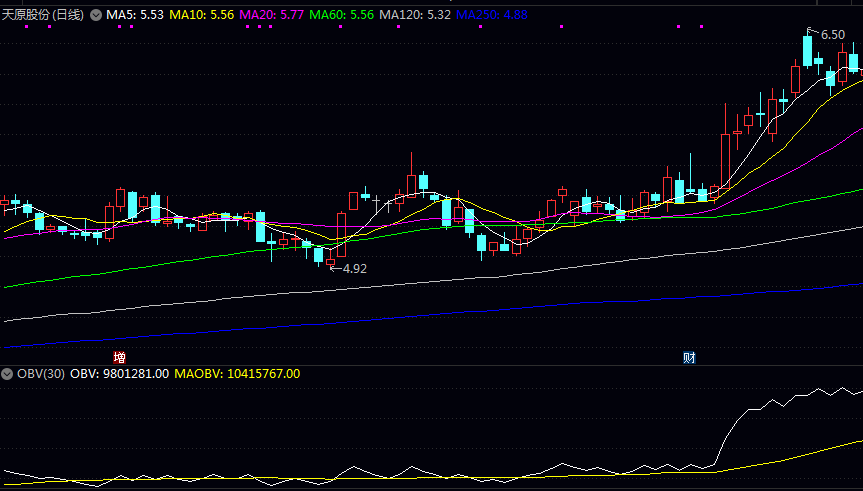Click the 4.92 low price annotation
Image resolution: width=863 pixels, height=491 pixels.
click(354, 269)
